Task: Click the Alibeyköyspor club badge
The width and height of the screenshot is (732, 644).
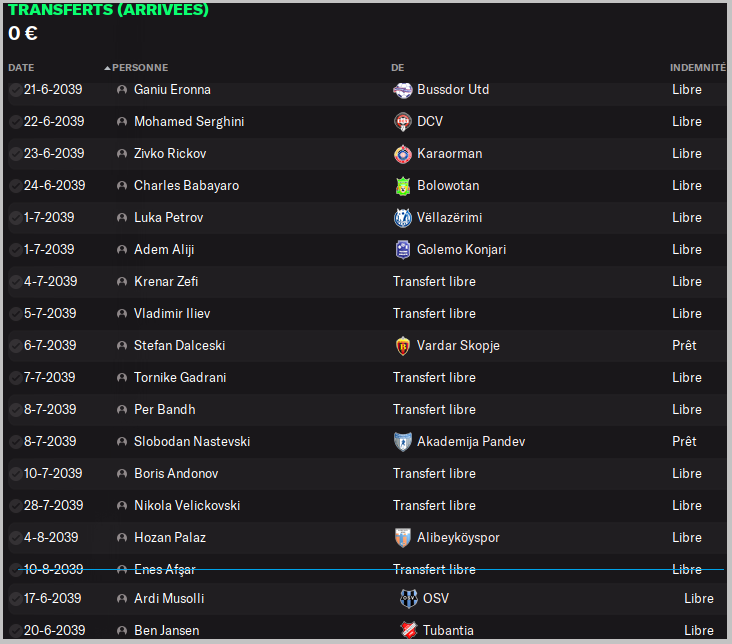Action: (402, 538)
